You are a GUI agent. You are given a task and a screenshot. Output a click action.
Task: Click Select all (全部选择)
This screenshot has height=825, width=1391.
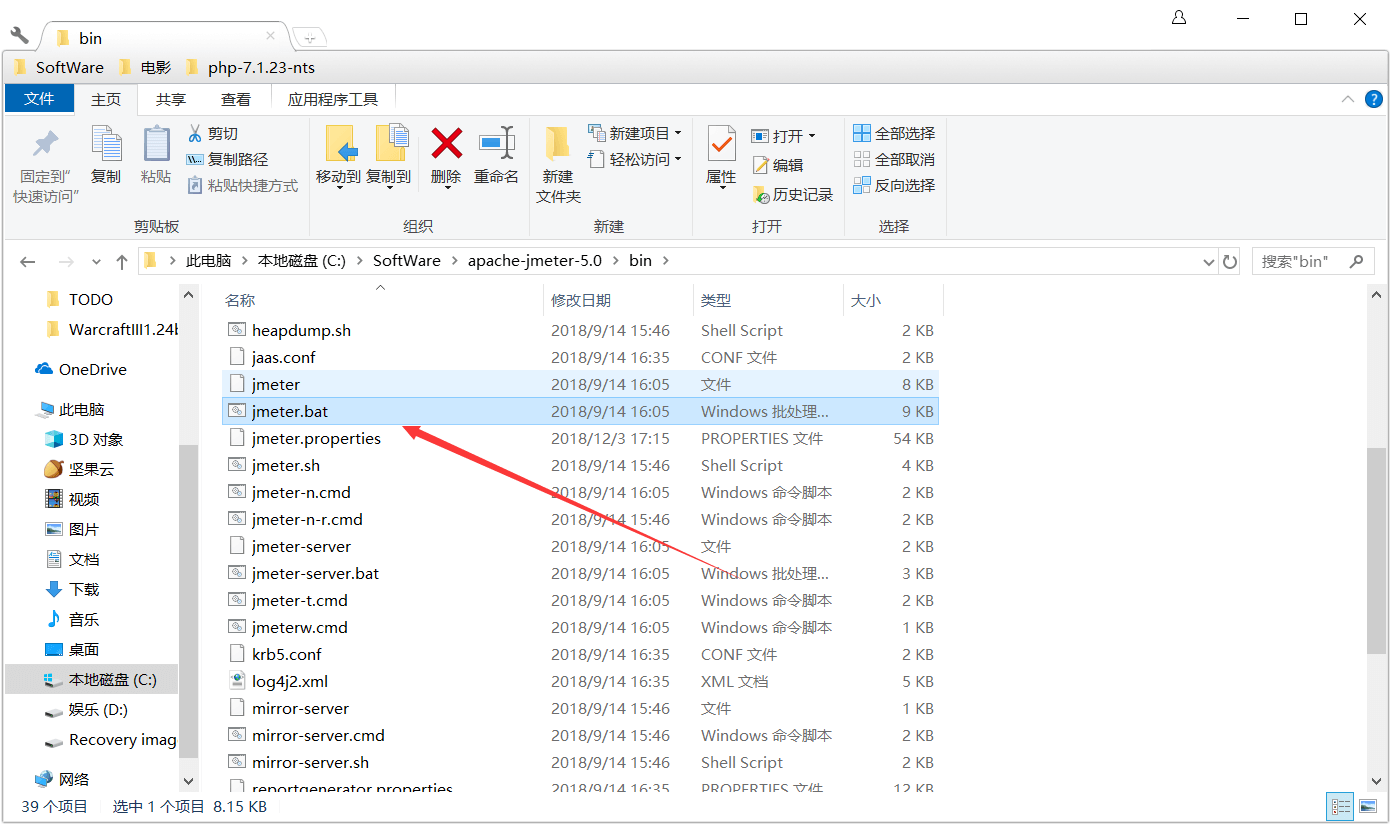(x=894, y=133)
